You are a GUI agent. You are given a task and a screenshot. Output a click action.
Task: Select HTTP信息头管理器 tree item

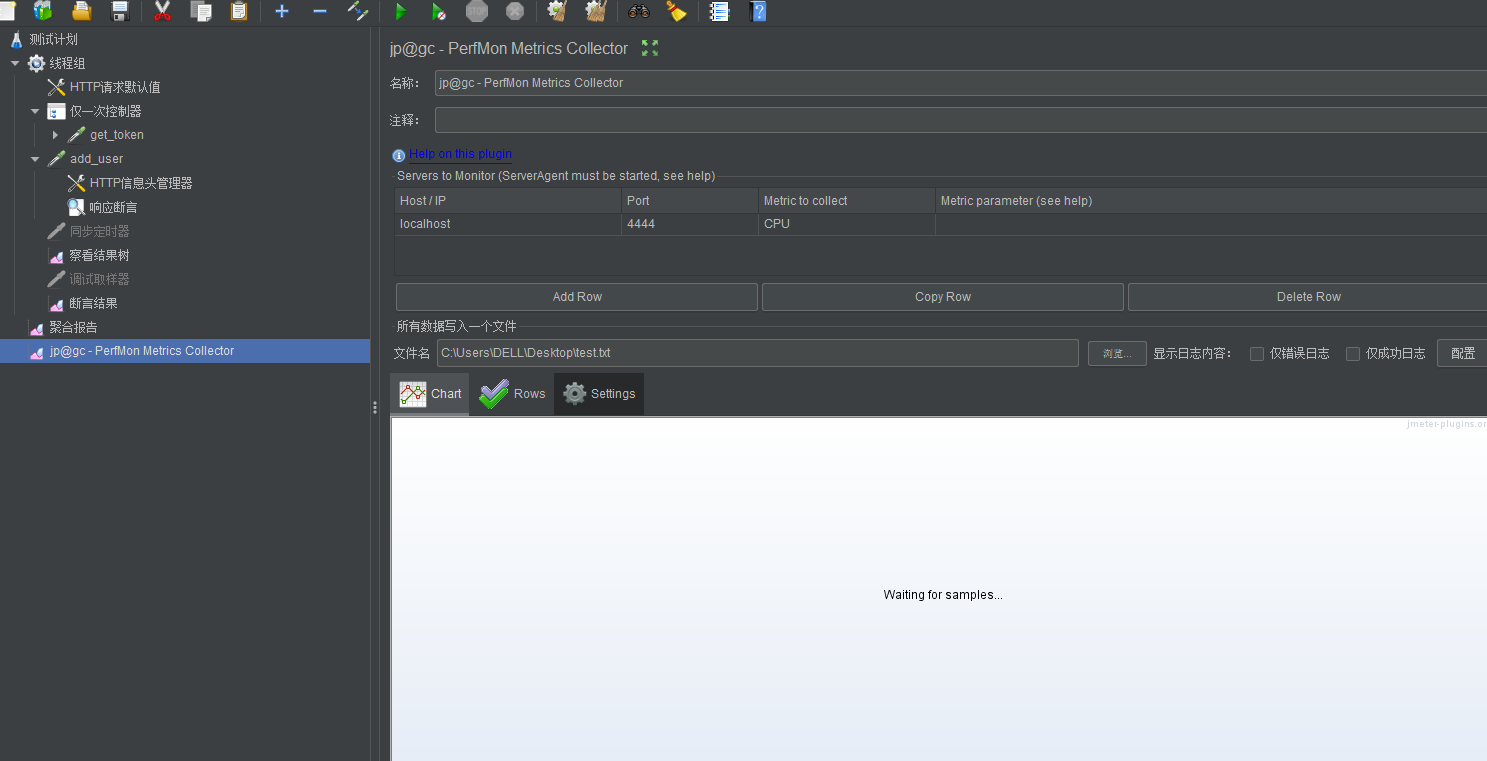click(x=141, y=183)
